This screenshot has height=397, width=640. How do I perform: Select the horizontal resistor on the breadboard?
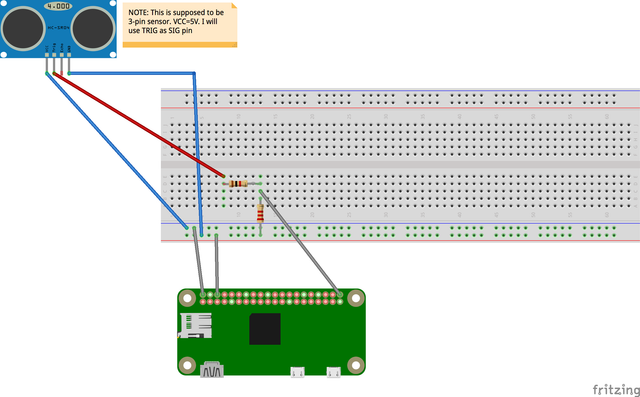coord(238,184)
